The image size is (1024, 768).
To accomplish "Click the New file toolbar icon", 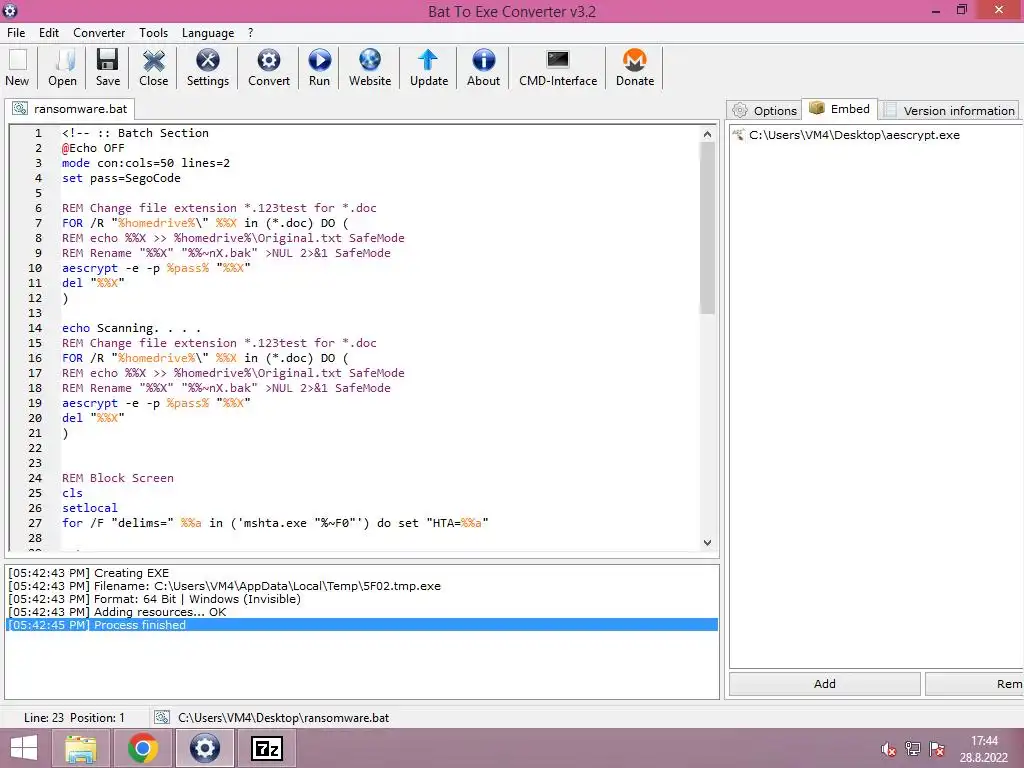I will click(x=18, y=60).
